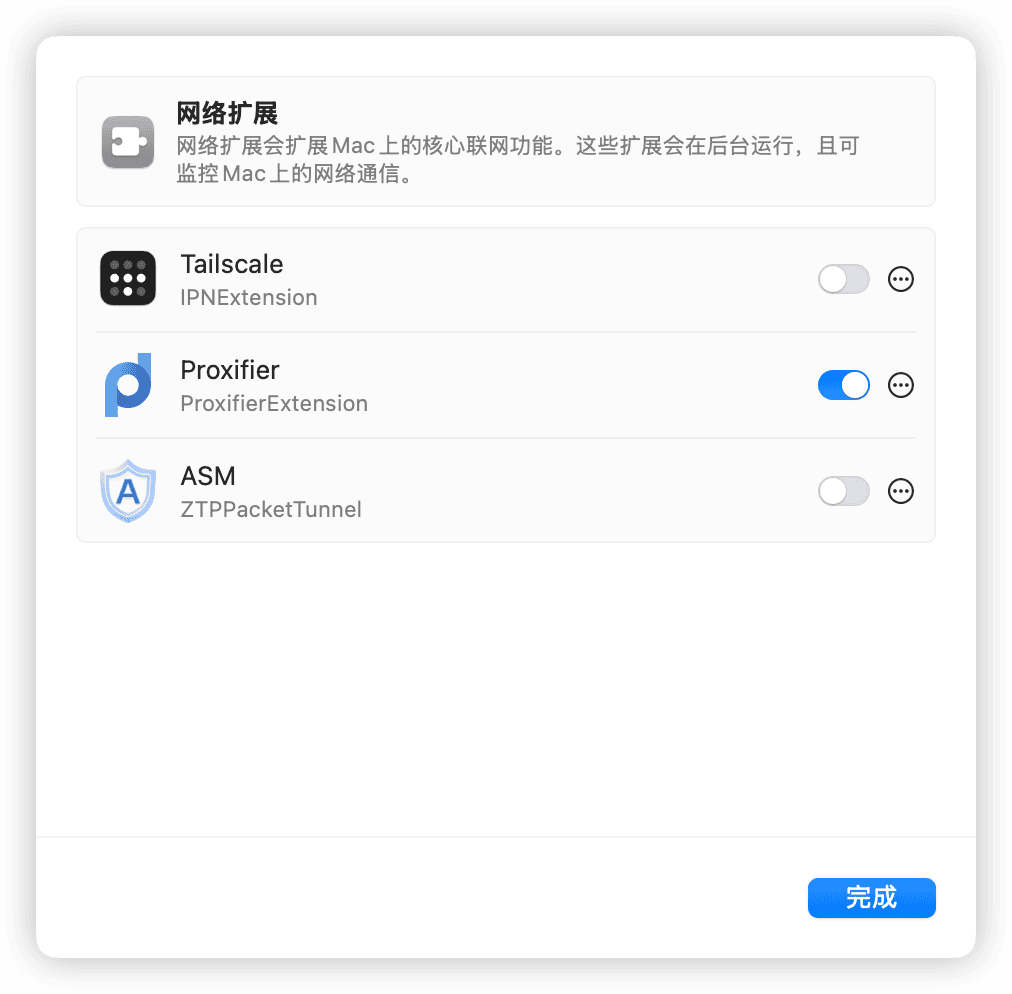Select the ASM name label

[208, 476]
